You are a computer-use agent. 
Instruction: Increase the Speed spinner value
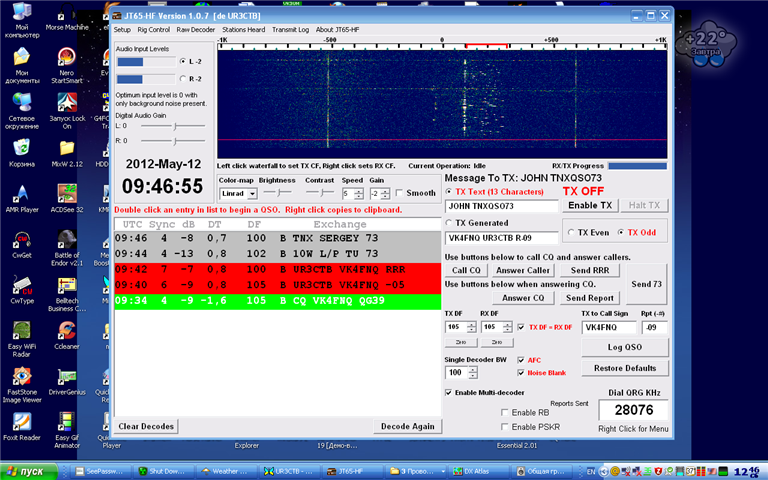[x=359, y=190]
